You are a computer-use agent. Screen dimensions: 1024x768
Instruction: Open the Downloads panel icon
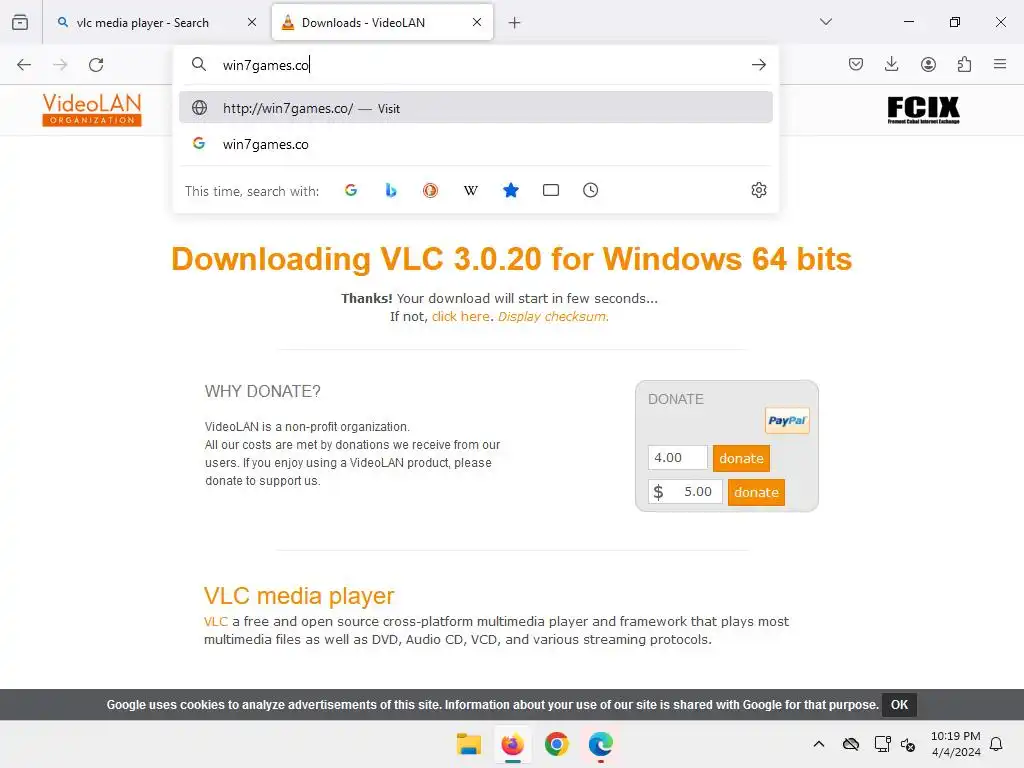pyautogui.click(x=891, y=64)
